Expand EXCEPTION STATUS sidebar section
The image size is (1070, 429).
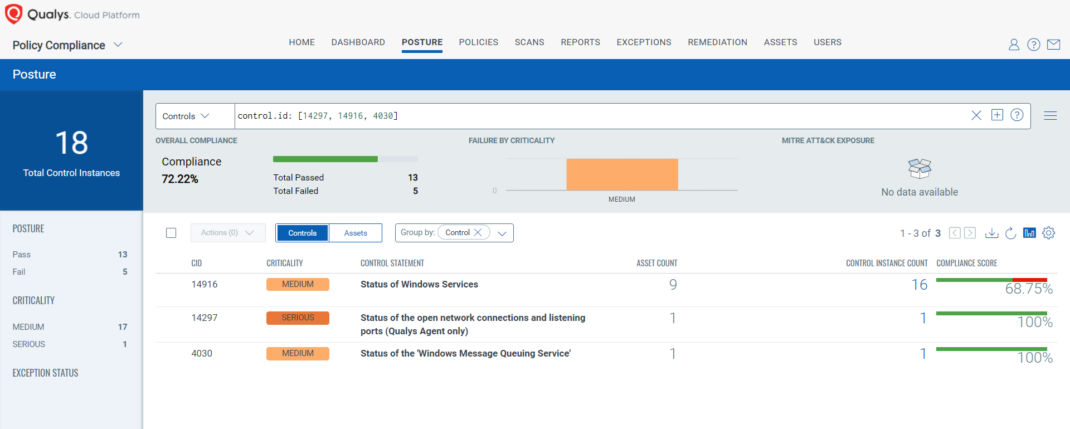(x=45, y=373)
